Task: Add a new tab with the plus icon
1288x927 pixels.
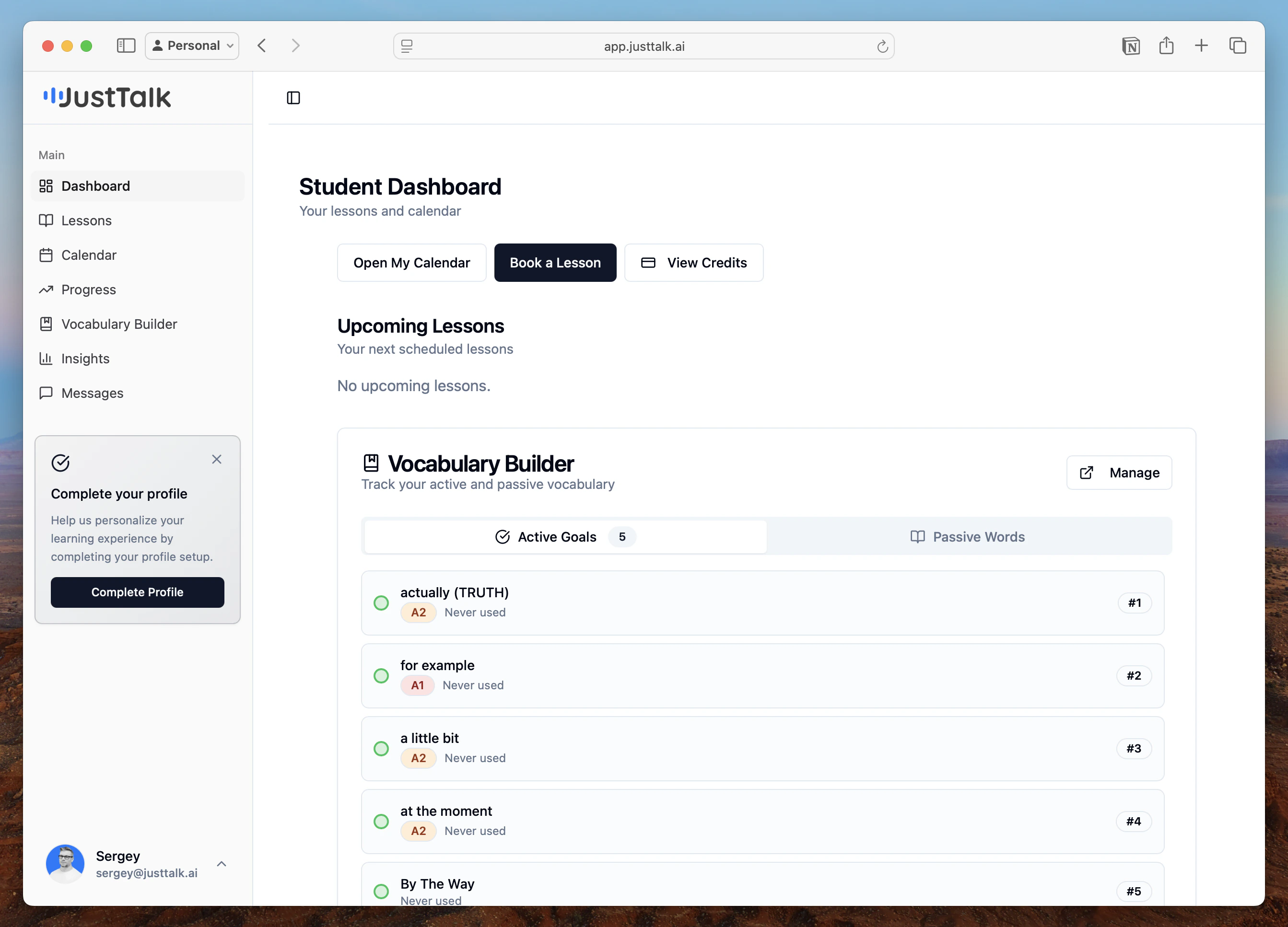Action: (1201, 46)
